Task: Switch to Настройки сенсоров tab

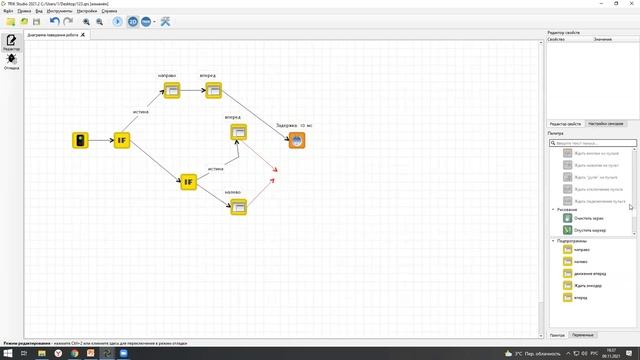Action: tap(606, 124)
